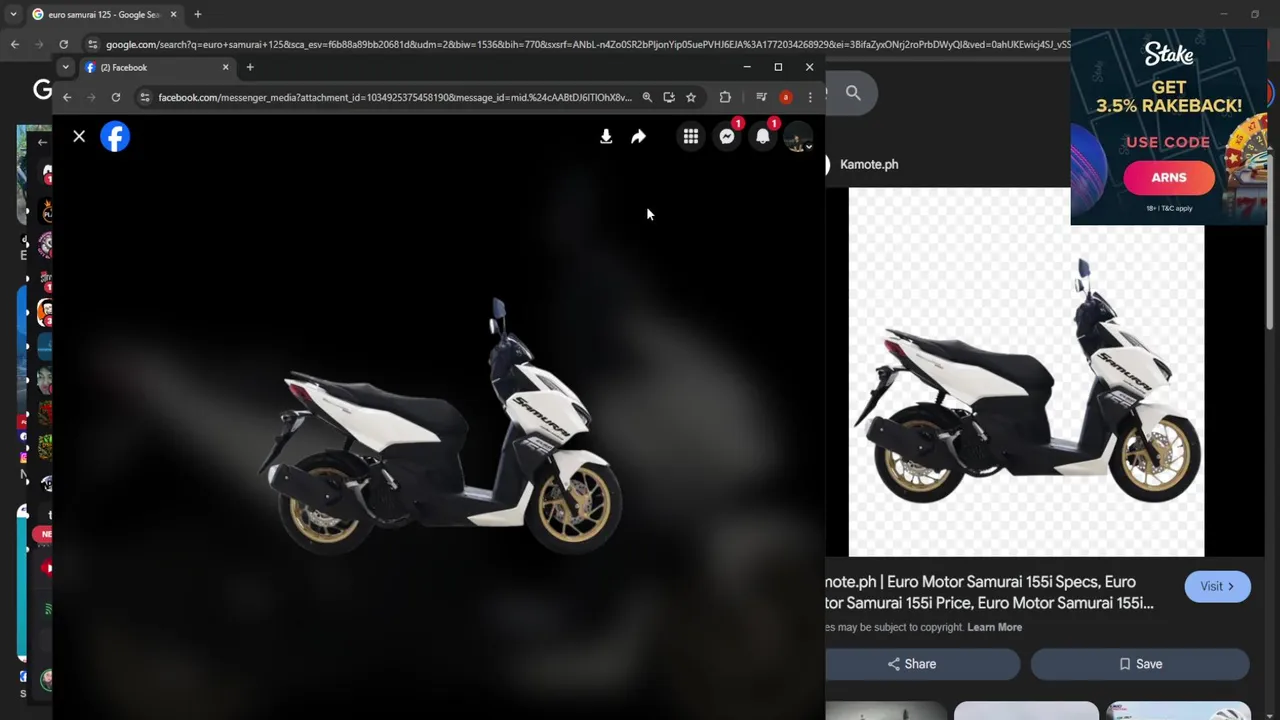Open site info for facebook.com
The image size is (1280, 720).
click(145, 97)
